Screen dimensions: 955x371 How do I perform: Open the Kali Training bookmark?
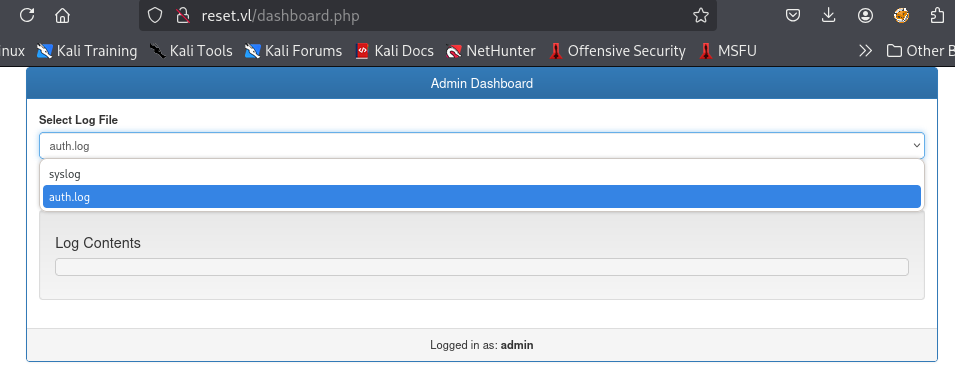pyautogui.click(x=86, y=51)
